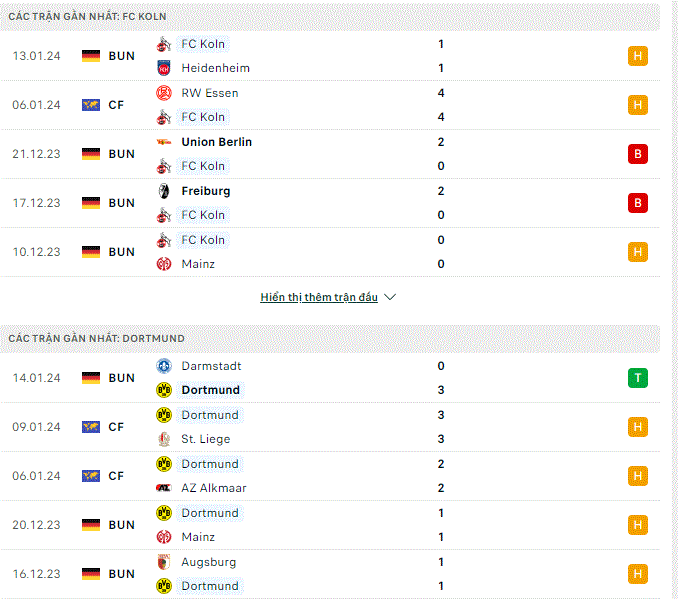Click the CF world flag for 09.01.24 match
Image resolution: width=678 pixels, height=599 pixels.
(x=91, y=427)
